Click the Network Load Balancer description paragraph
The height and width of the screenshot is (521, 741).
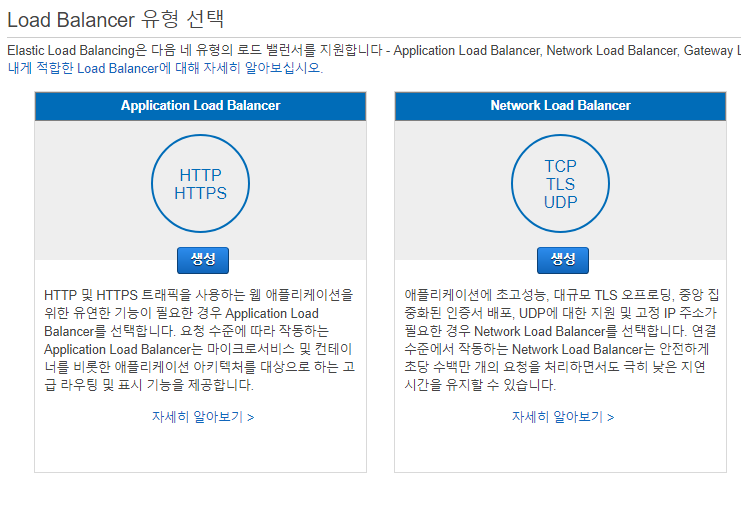click(x=561, y=339)
